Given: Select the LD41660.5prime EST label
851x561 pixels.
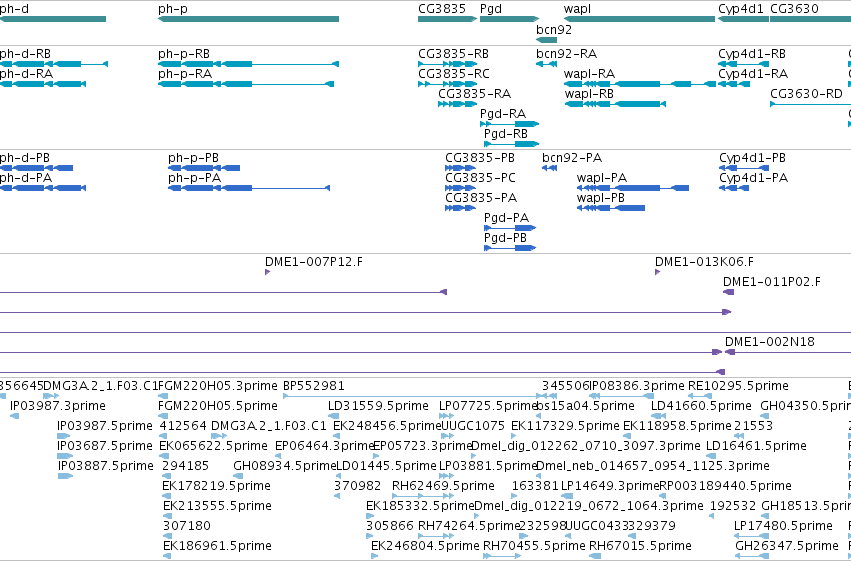Looking at the screenshot, I should click(701, 406).
